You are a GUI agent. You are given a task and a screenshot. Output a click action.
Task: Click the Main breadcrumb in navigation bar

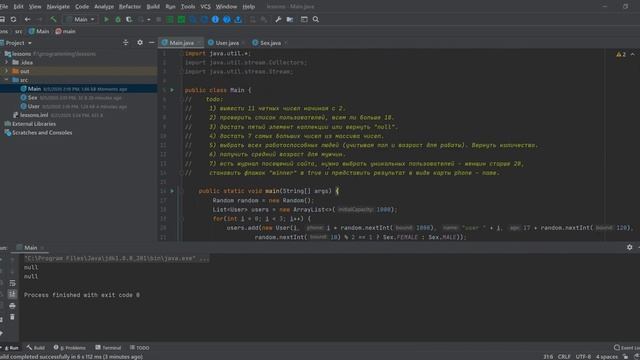(39, 31)
